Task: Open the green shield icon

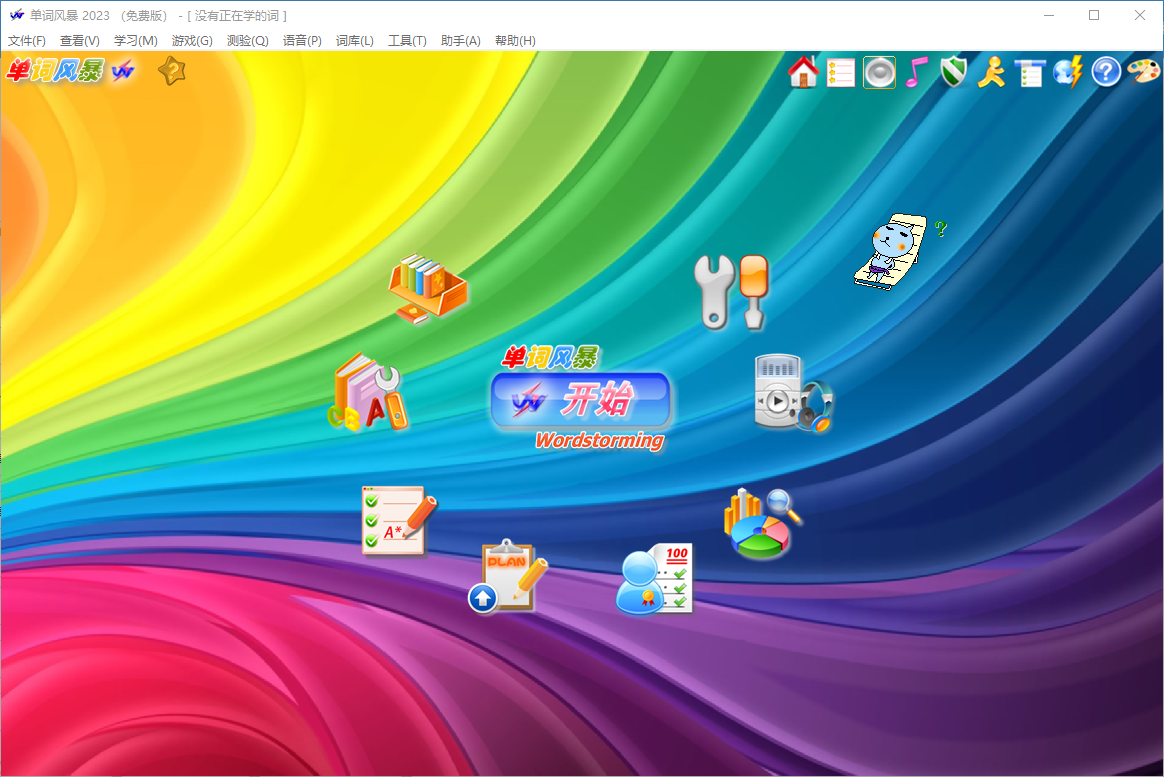Action: click(x=954, y=73)
